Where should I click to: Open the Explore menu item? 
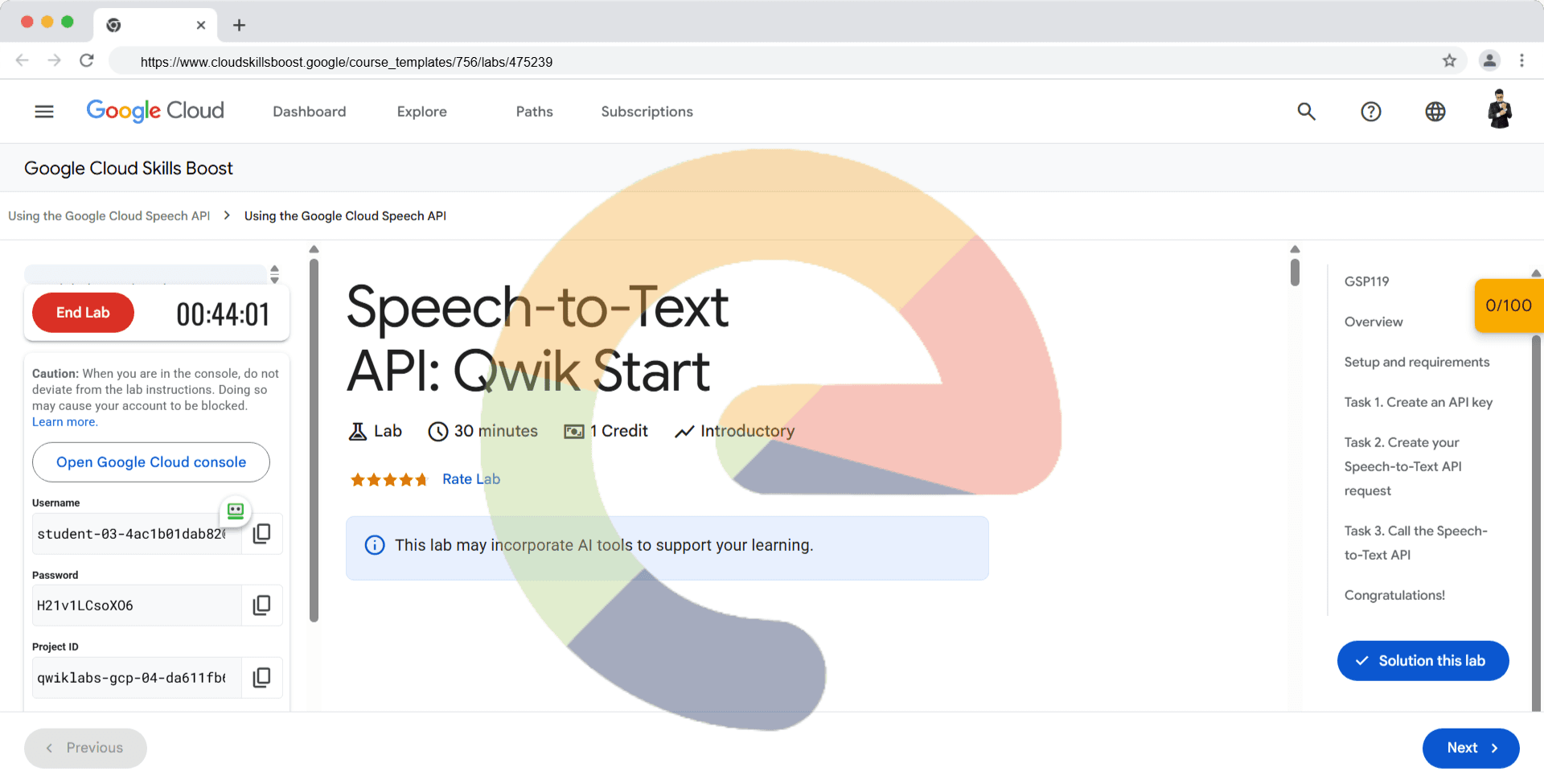(x=422, y=112)
